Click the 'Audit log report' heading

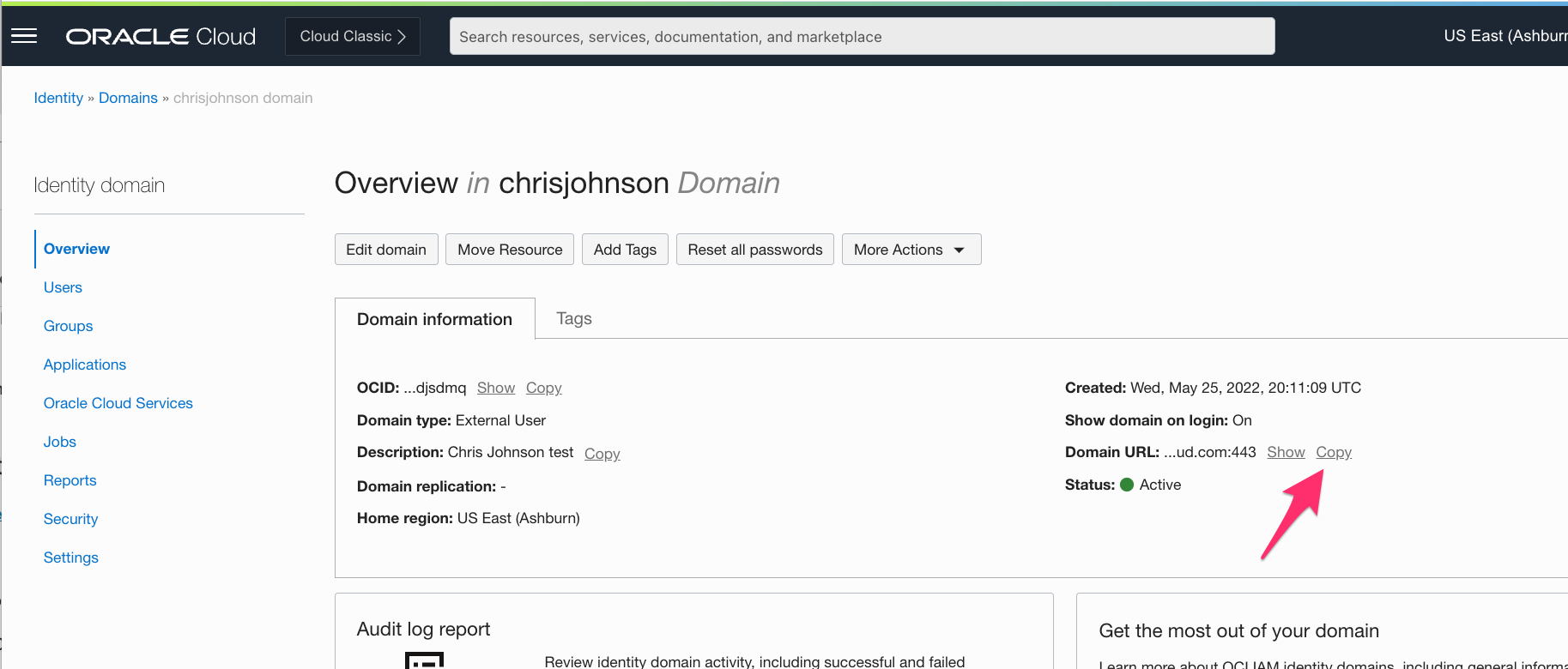pos(423,629)
